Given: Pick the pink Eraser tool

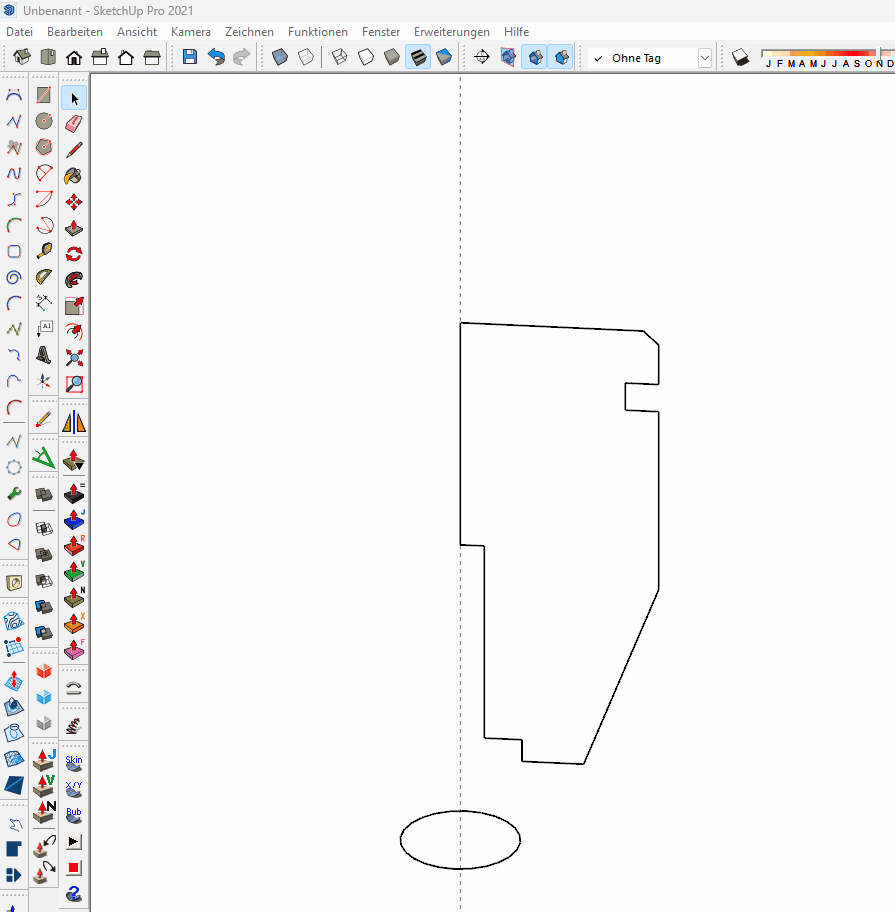Looking at the screenshot, I should [74, 123].
